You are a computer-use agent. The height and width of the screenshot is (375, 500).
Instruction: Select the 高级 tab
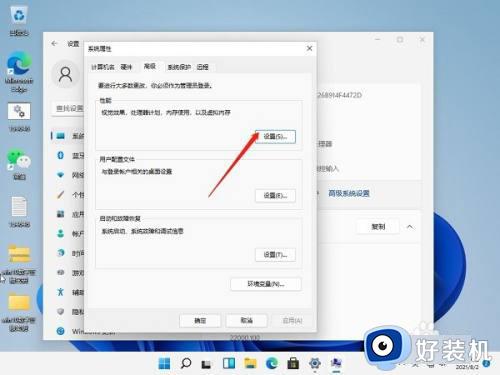150,66
